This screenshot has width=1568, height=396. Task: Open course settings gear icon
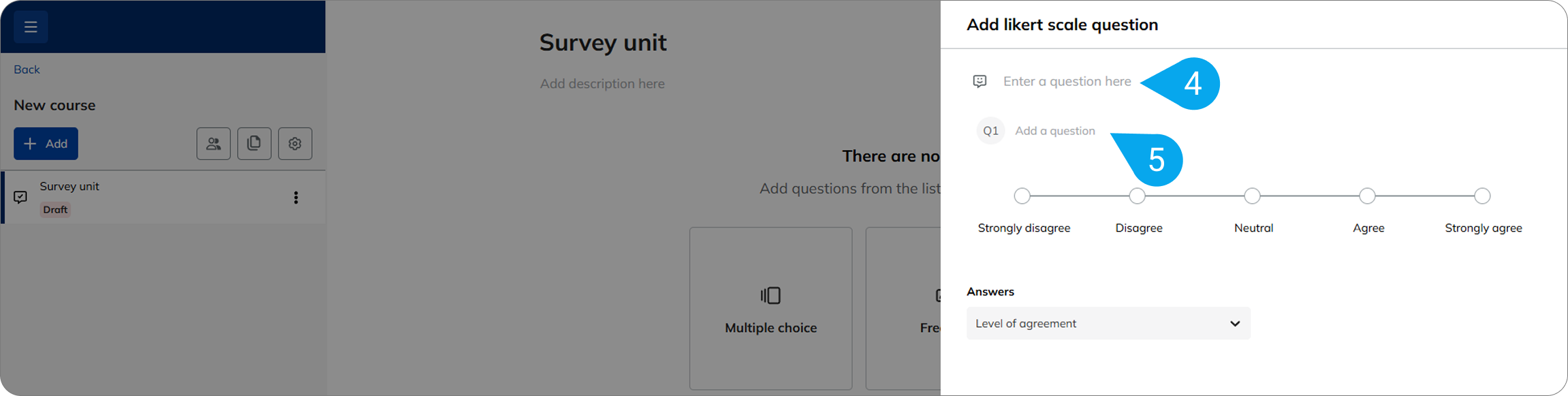295,144
